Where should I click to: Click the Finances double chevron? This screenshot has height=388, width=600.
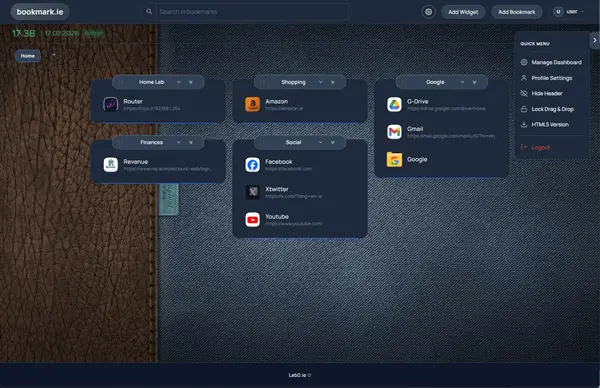[x=191, y=142]
